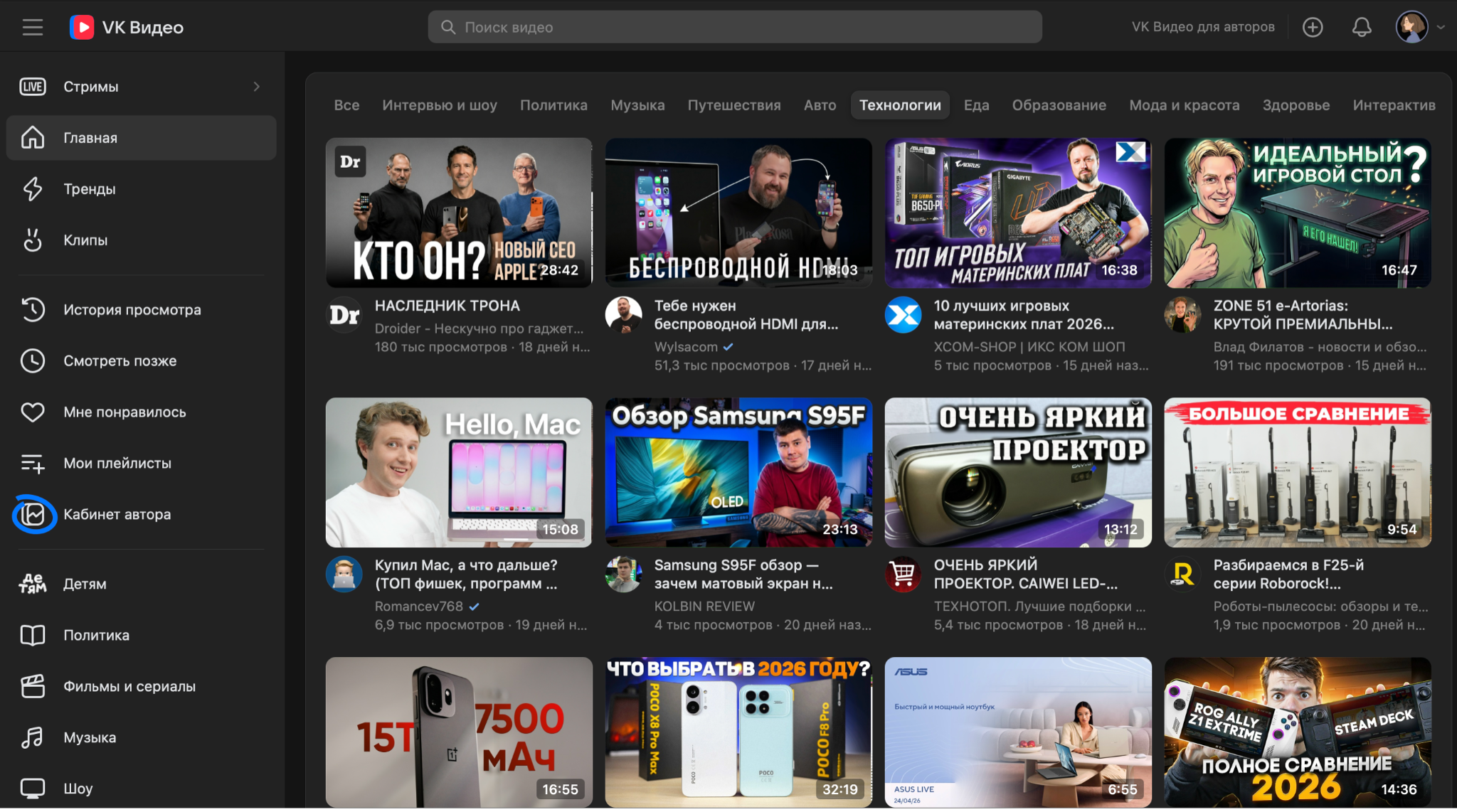Screen dimensions: 1457x812
Task: Open the Romancev768 channel avatar
Action: pos(344,575)
